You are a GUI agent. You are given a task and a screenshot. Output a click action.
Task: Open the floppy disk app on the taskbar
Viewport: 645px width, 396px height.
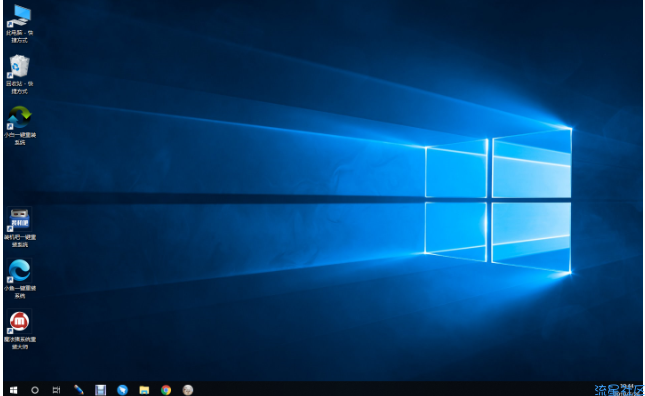(x=100, y=389)
